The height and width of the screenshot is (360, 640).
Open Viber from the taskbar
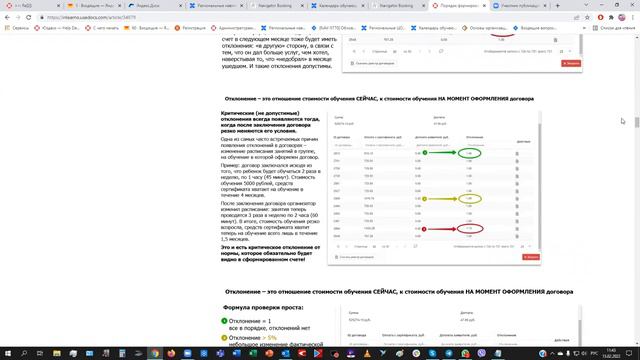pos(482,353)
